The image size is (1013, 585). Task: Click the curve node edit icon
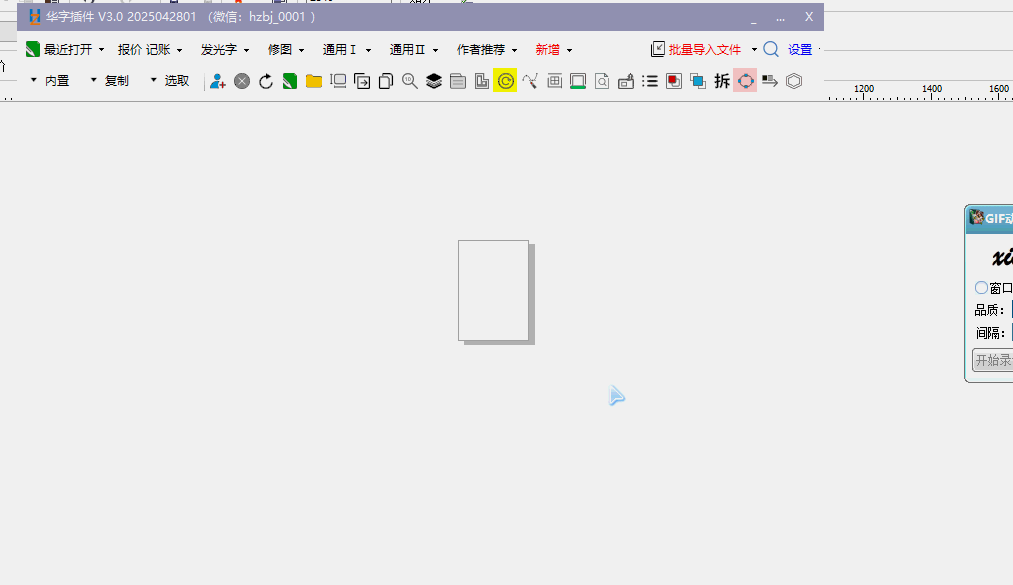[x=530, y=81]
